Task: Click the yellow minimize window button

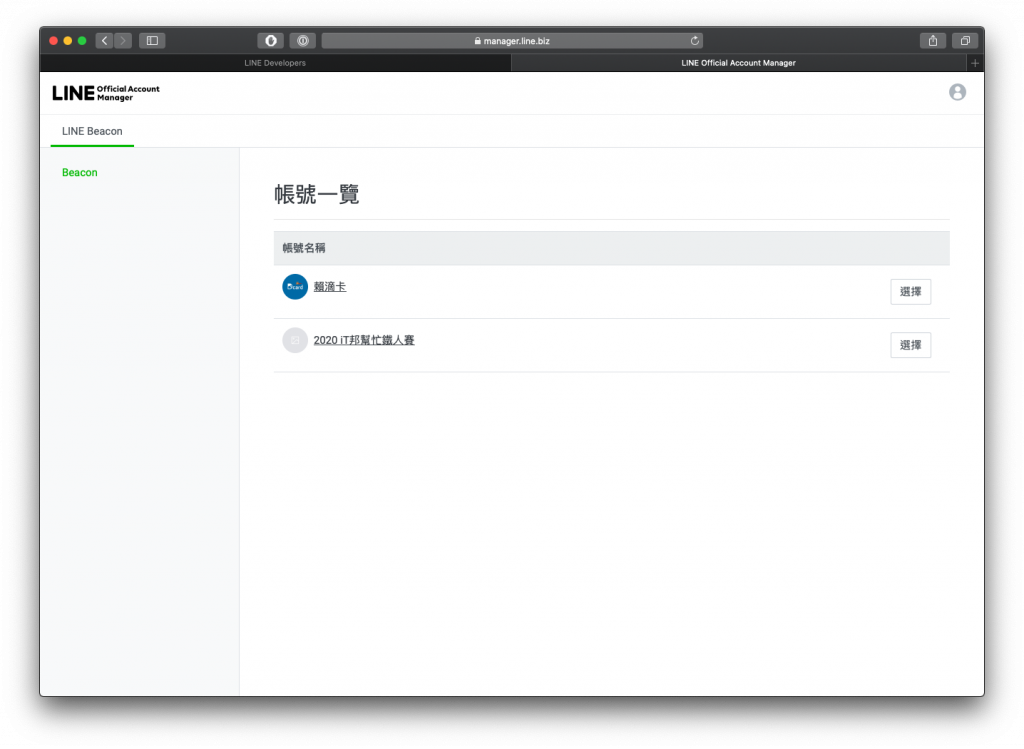Action: coord(67,40)
